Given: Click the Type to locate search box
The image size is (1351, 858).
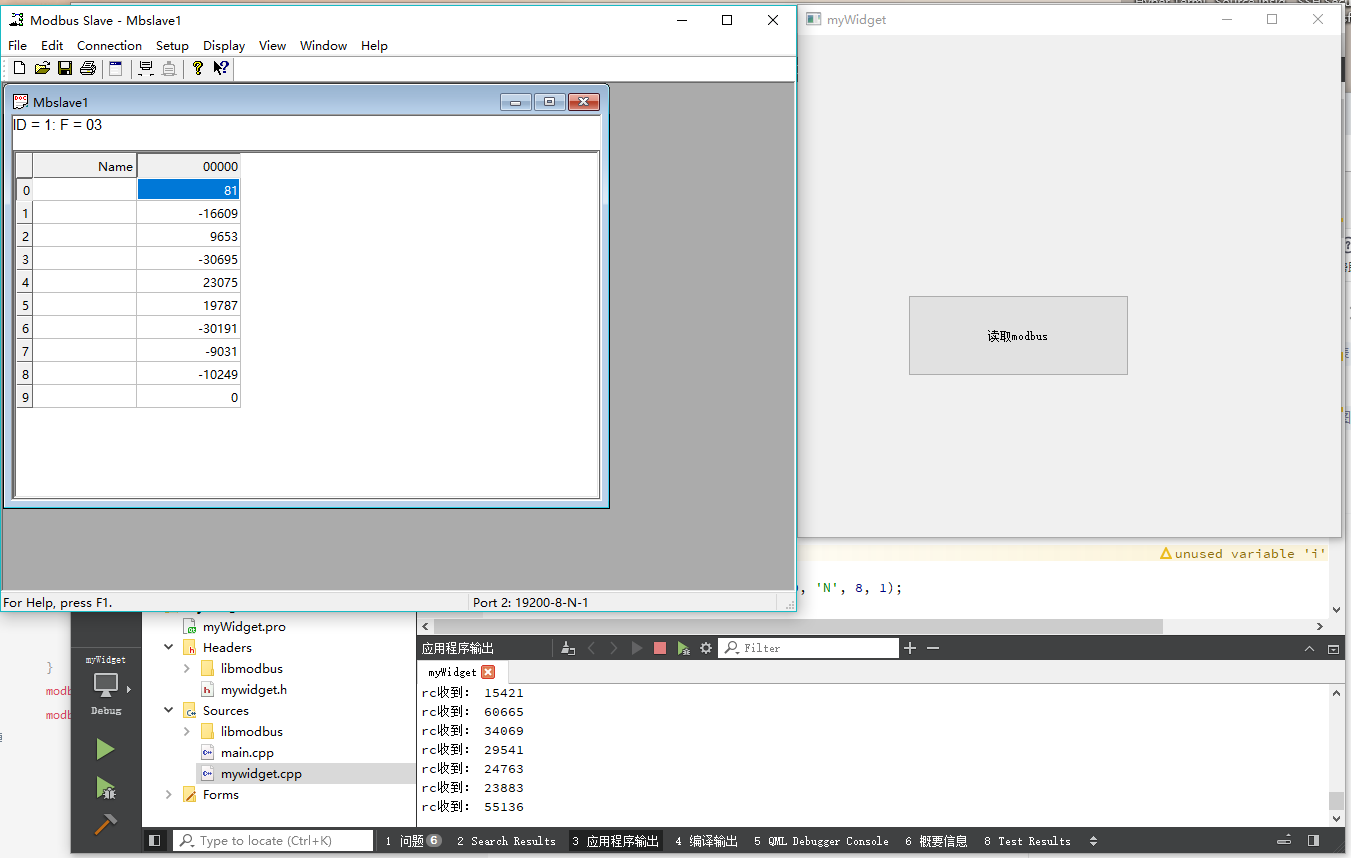Looking at the screenshot, I should coord(273,841).
